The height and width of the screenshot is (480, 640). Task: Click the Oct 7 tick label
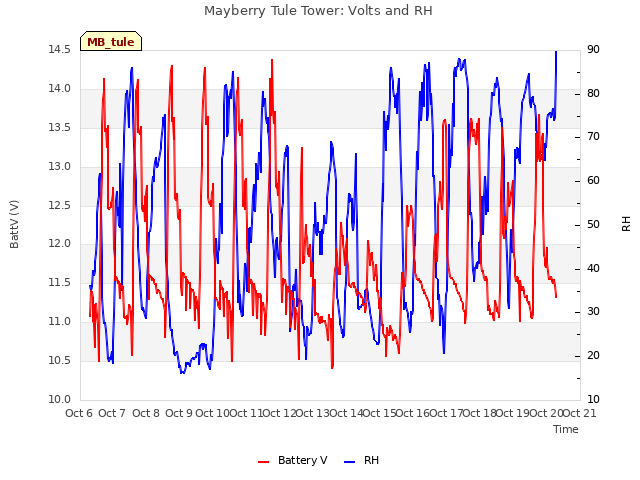point(112,413)
